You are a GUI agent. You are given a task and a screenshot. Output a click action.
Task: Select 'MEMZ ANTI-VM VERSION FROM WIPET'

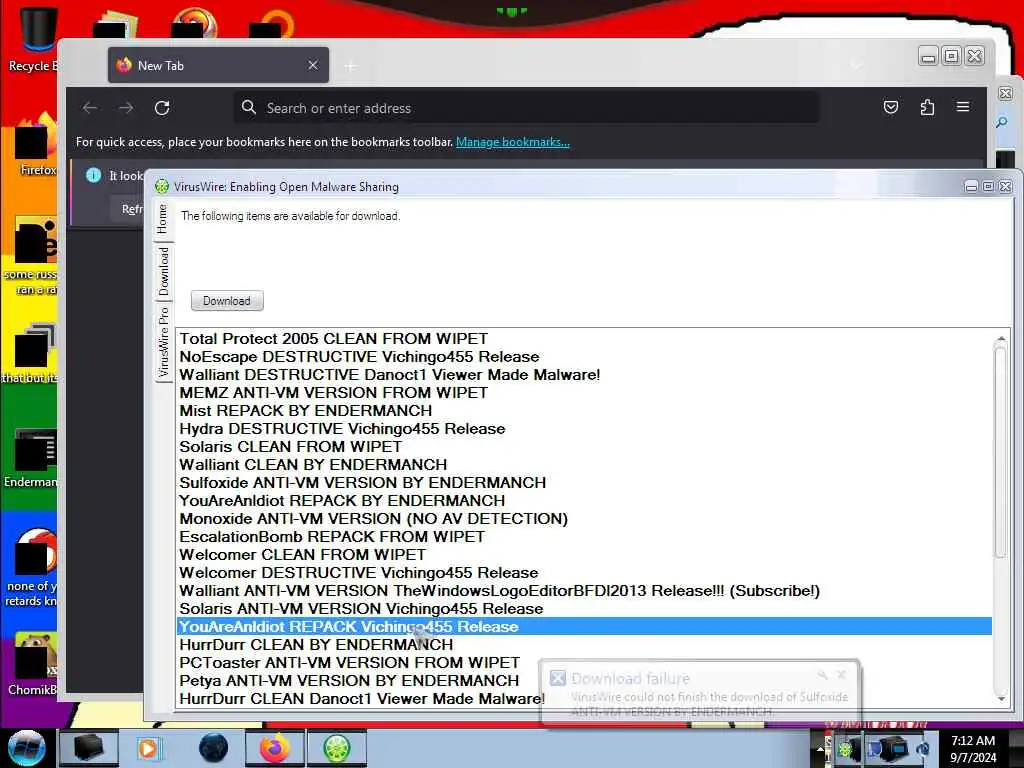pyautogui.click(x=584, y=392)
